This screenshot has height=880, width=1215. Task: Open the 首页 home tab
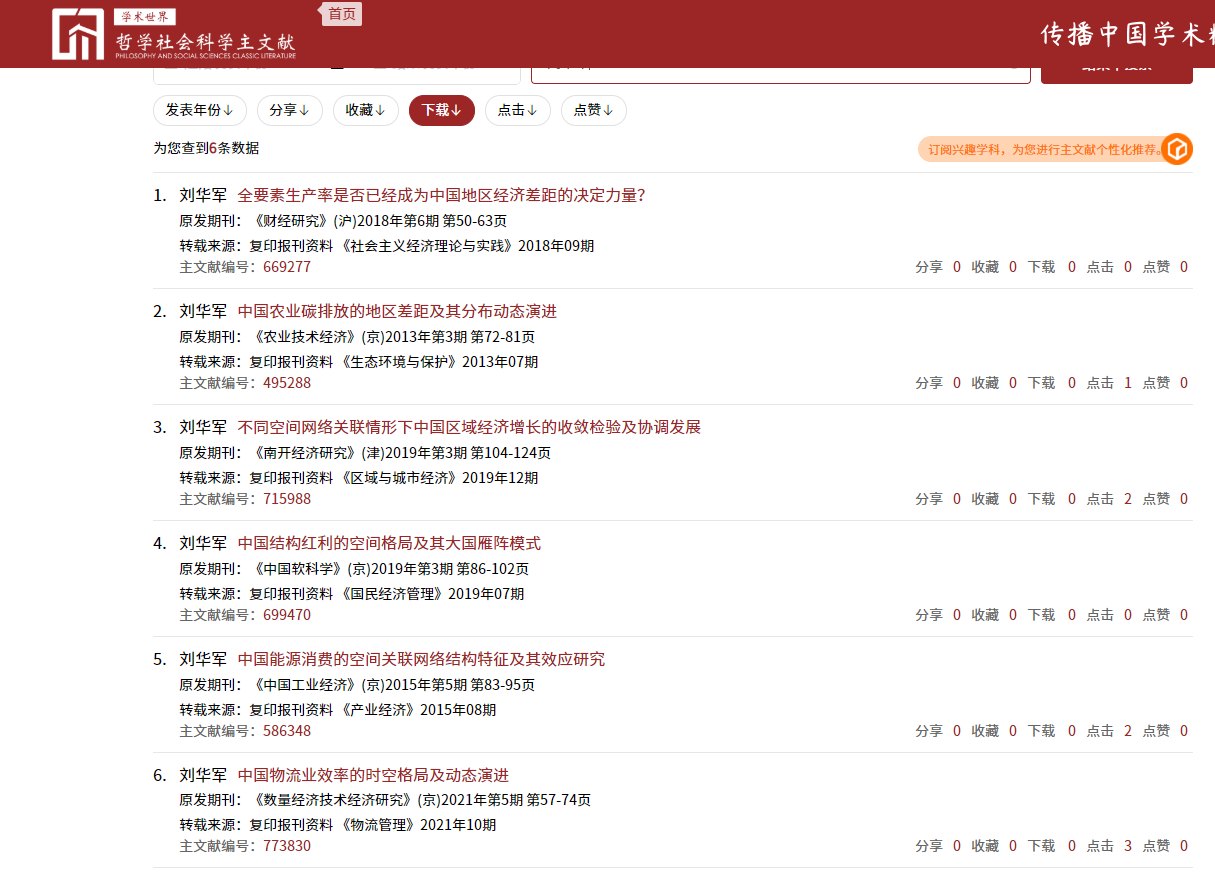tap(342, 14)
